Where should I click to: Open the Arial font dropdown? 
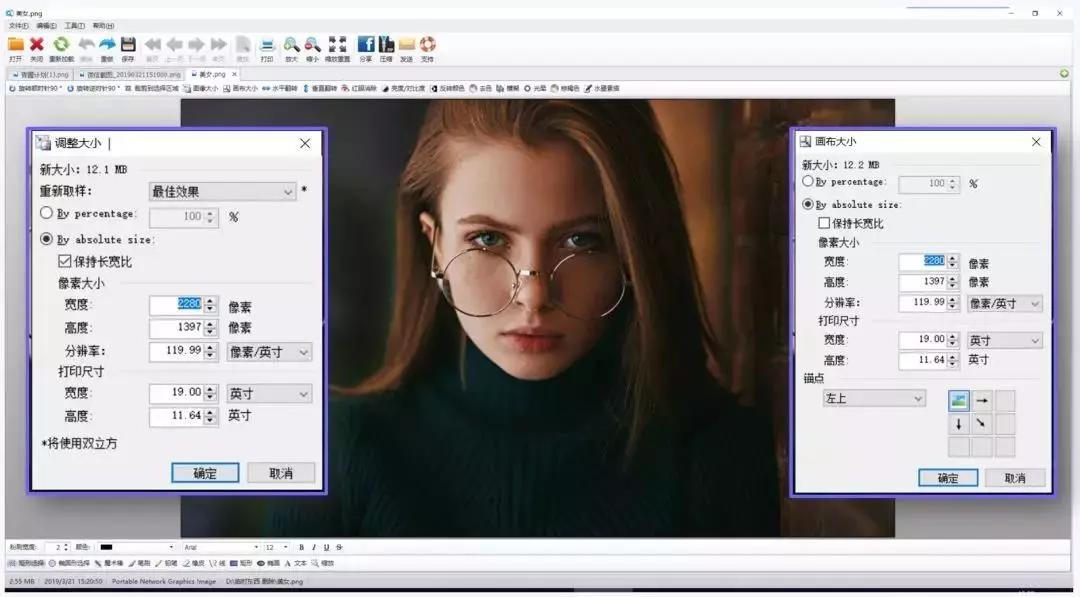(219, 547)
